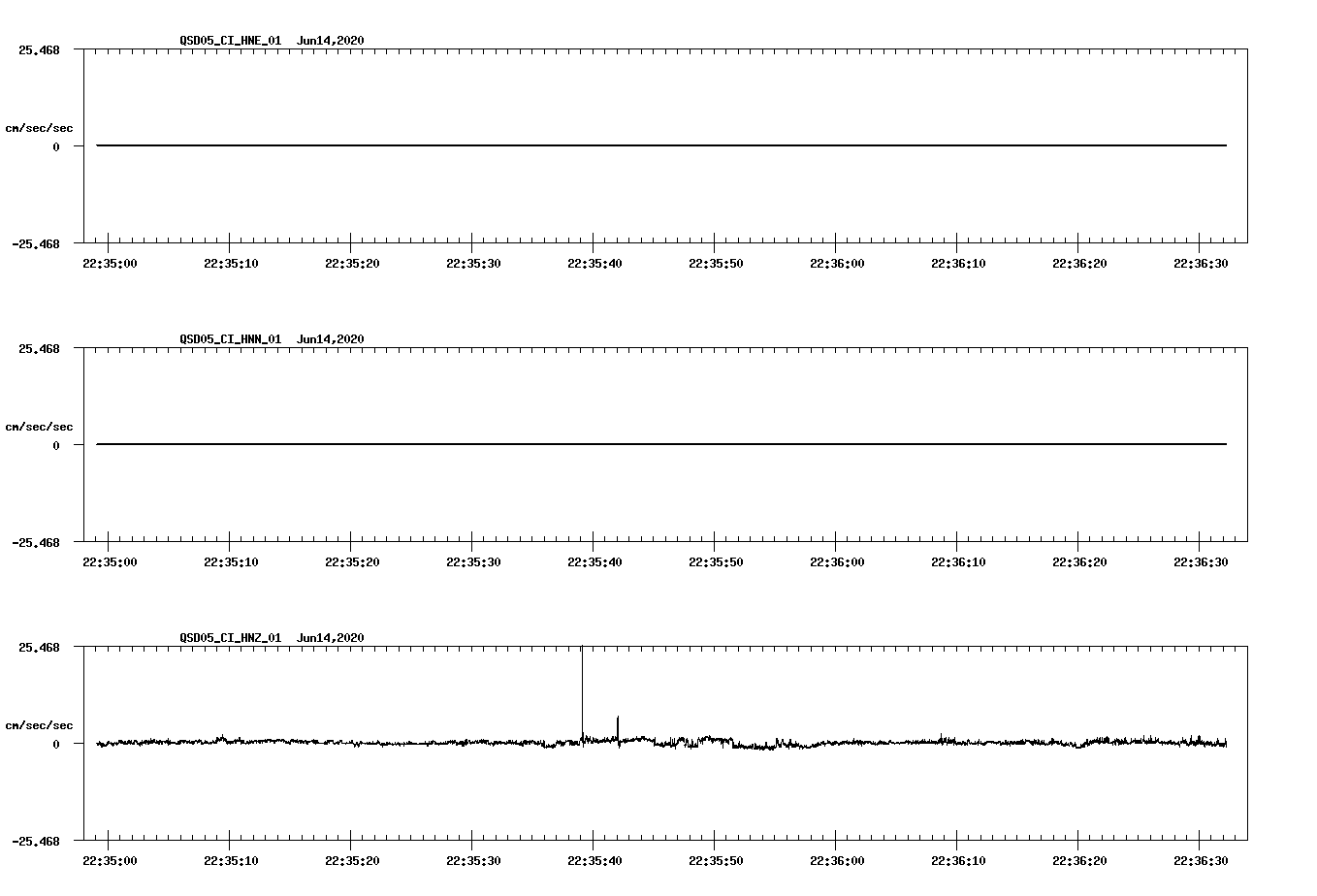The width and height of the screenshot is (1317, 896).
Task: Click the 22:36:10 label under HNZ plot
Action: (x=958, y=860)
